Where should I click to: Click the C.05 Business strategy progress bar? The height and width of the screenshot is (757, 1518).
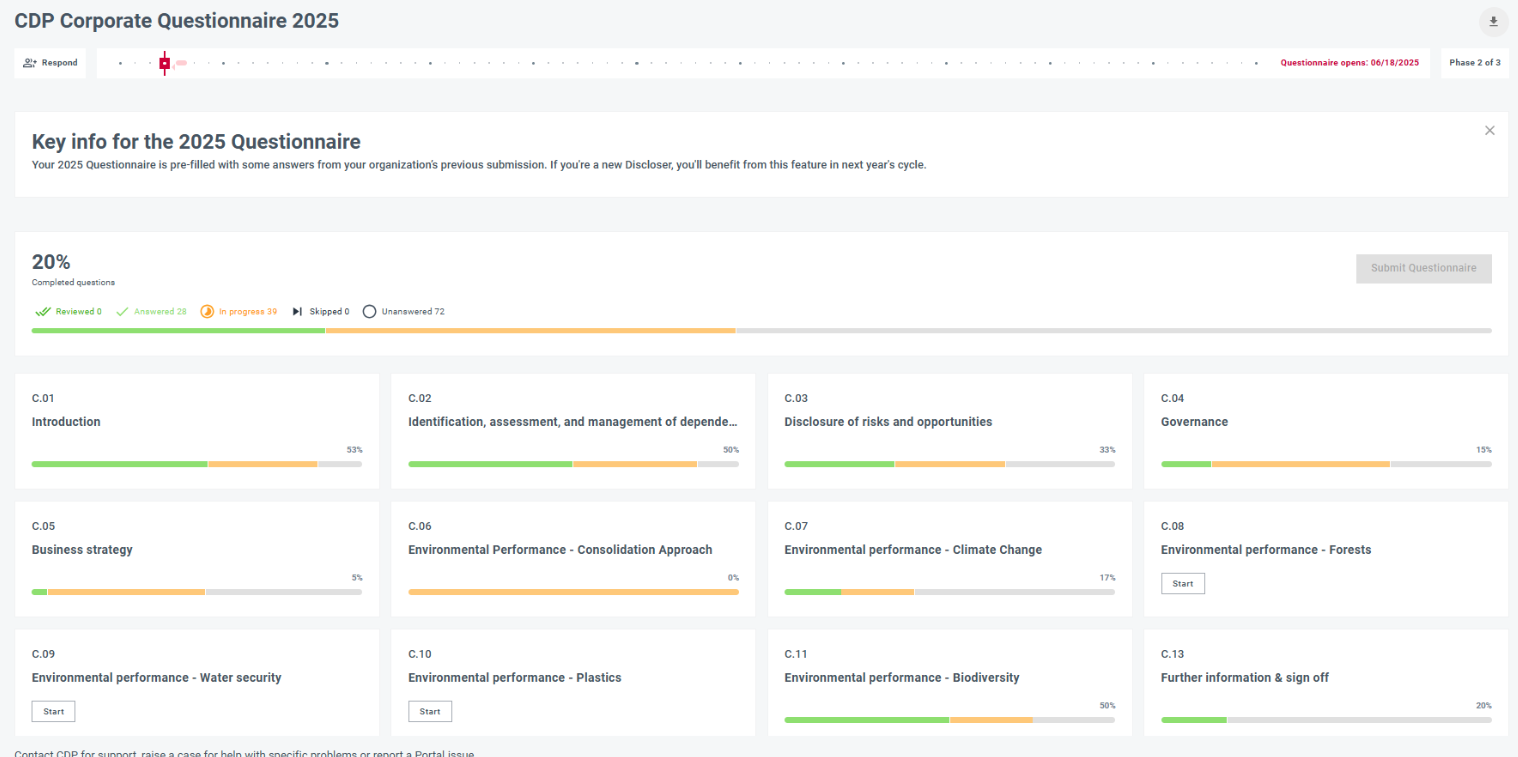[196, 592]
